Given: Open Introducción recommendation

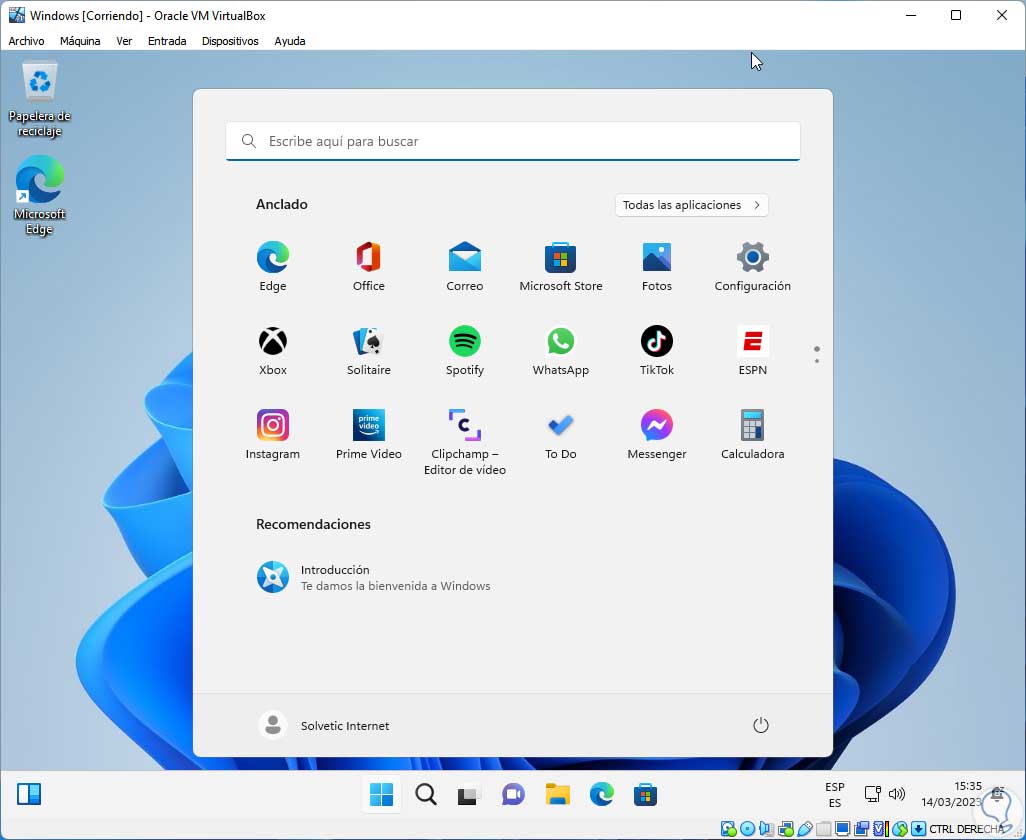Looking at the screenshot, I should click(374, 578).
